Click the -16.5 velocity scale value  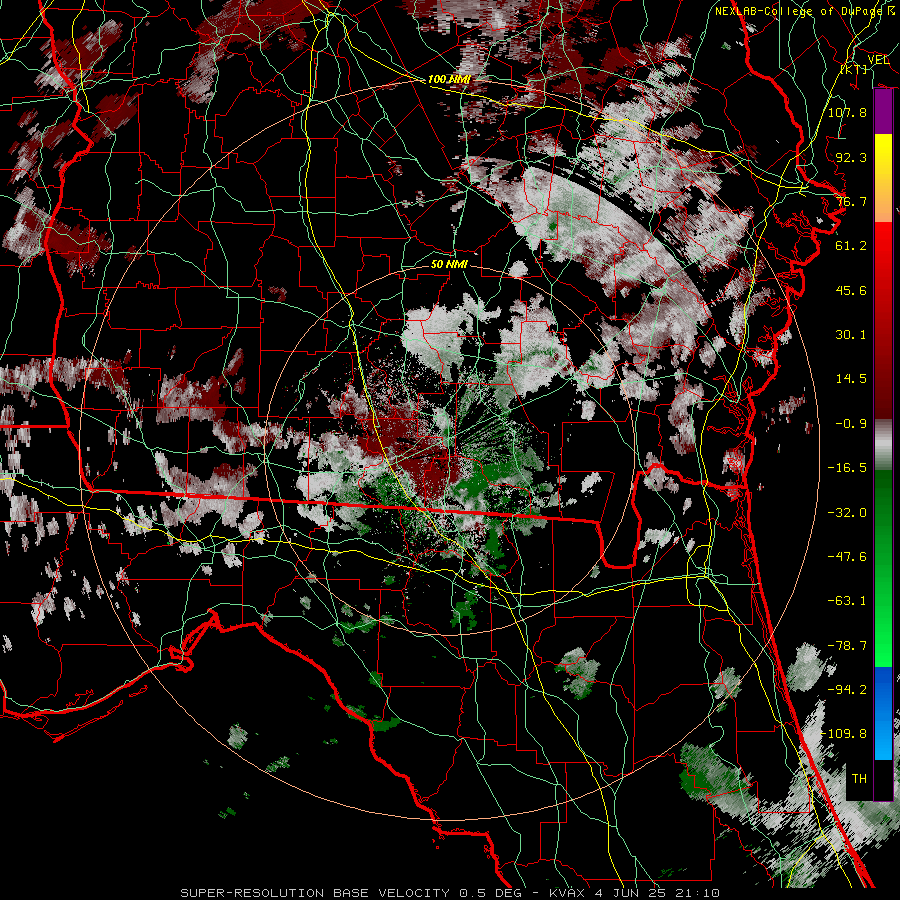(x=847, y=468)
